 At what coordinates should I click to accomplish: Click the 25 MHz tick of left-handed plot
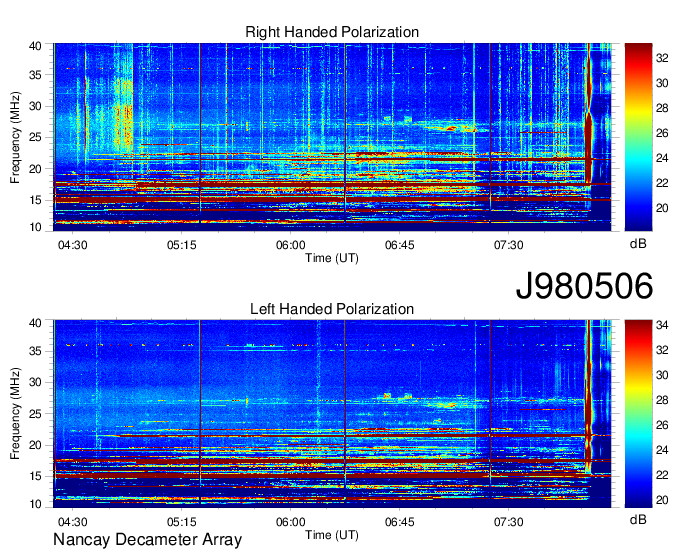[x=35, y=414]
